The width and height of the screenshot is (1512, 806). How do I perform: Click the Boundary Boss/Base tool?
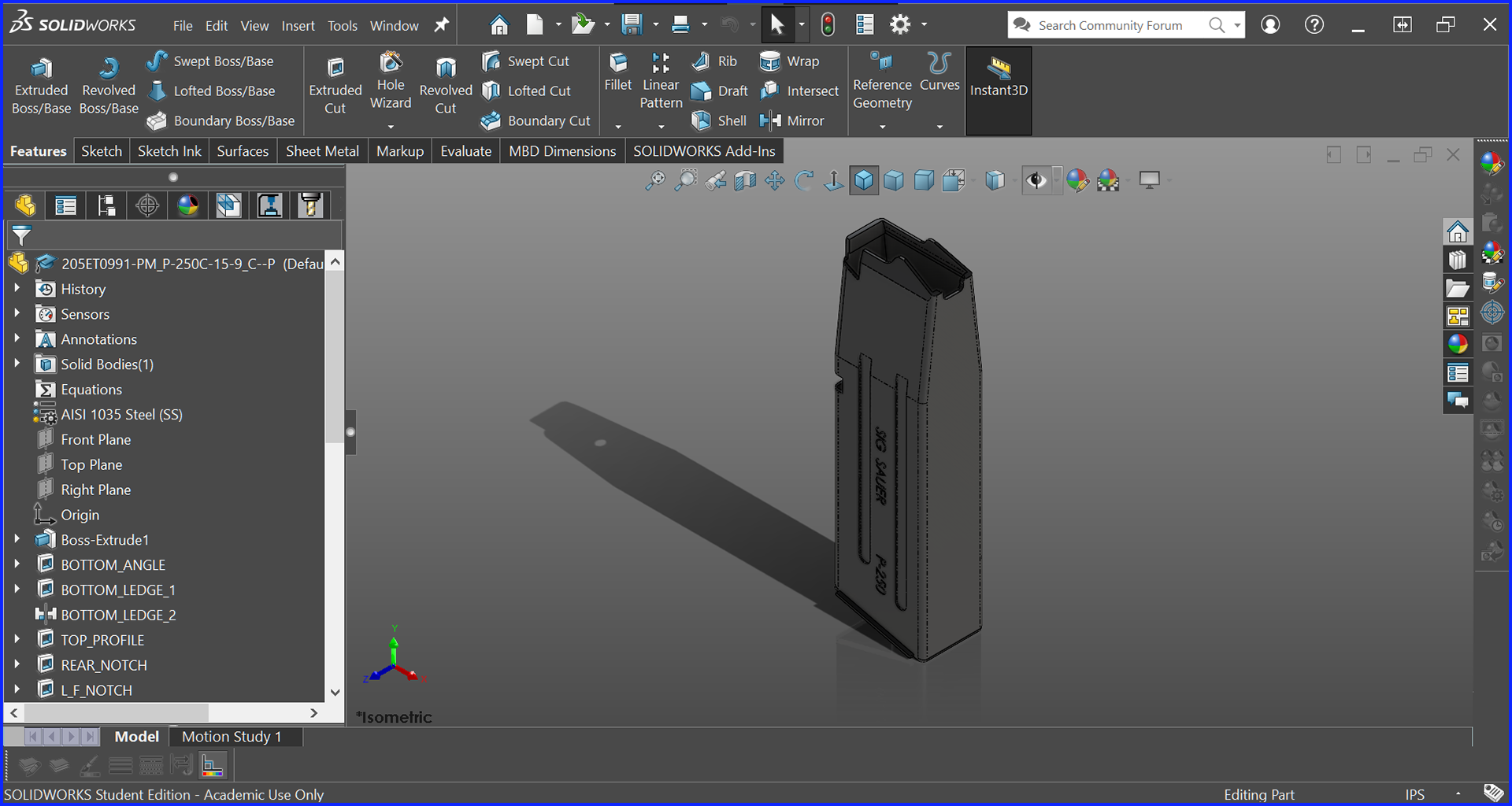pos(221,120)
